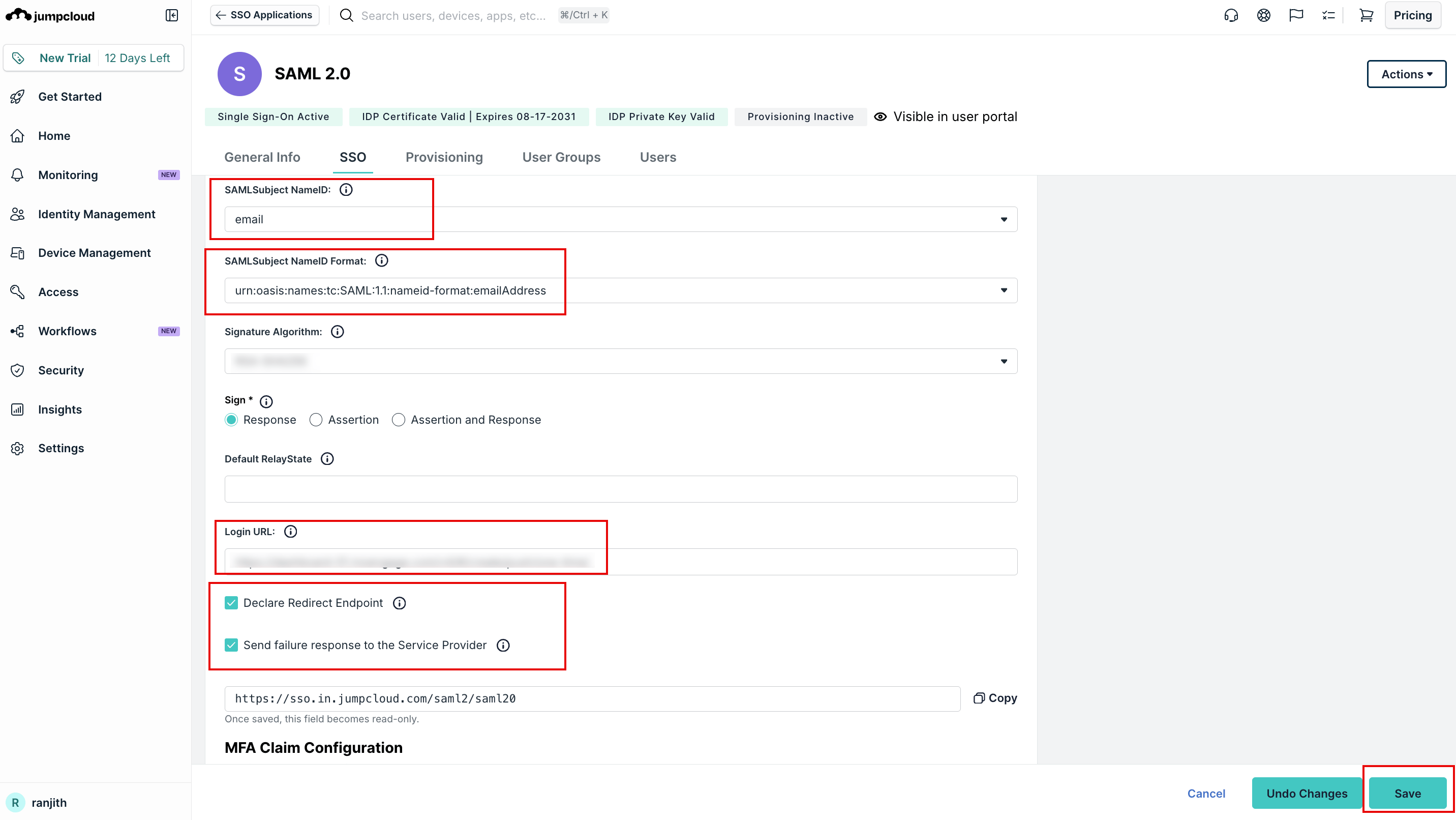
Task: Show info for Send failure response
Action: [503, 645]
